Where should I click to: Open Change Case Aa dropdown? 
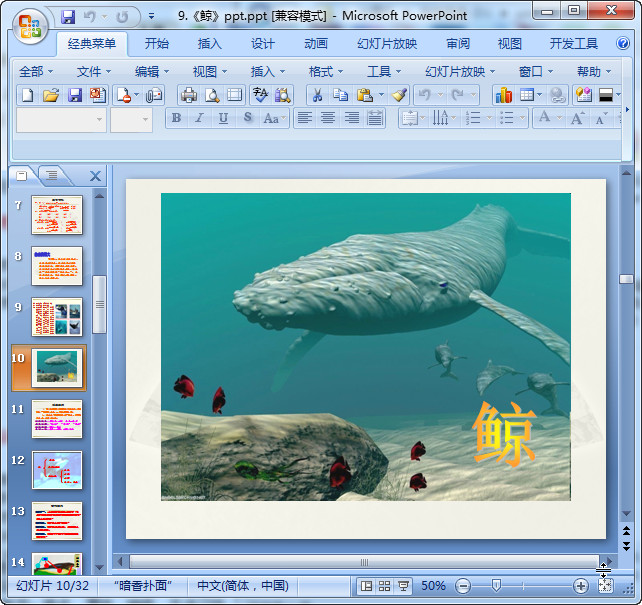point(275,118)
